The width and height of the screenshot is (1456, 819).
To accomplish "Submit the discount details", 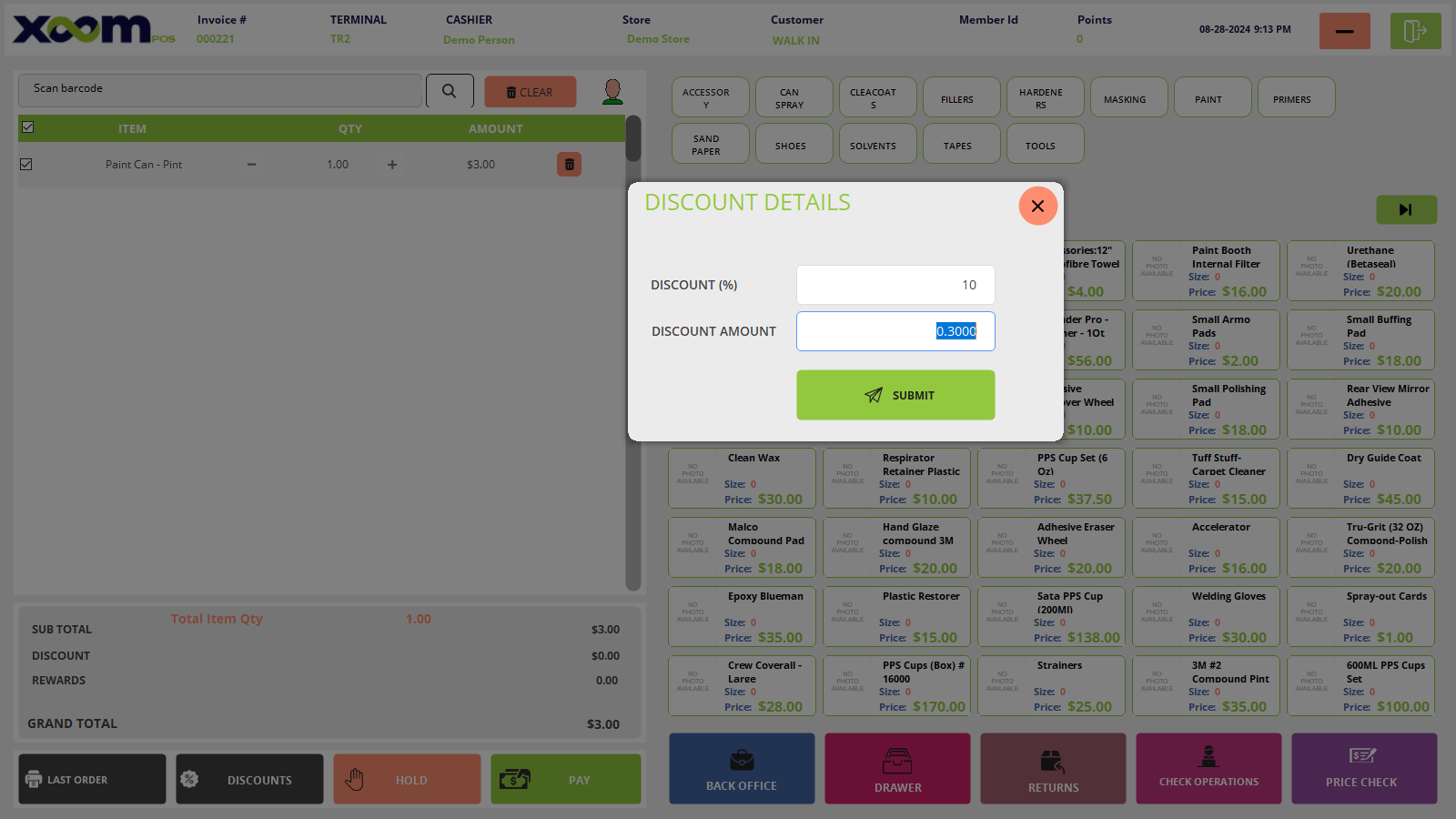I will (895, 395).
